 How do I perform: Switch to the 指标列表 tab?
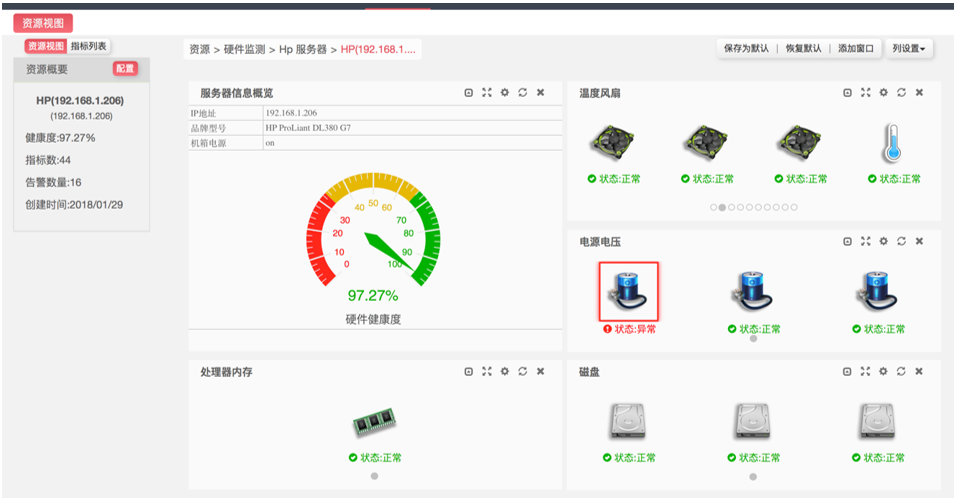[x=89, y=46]
